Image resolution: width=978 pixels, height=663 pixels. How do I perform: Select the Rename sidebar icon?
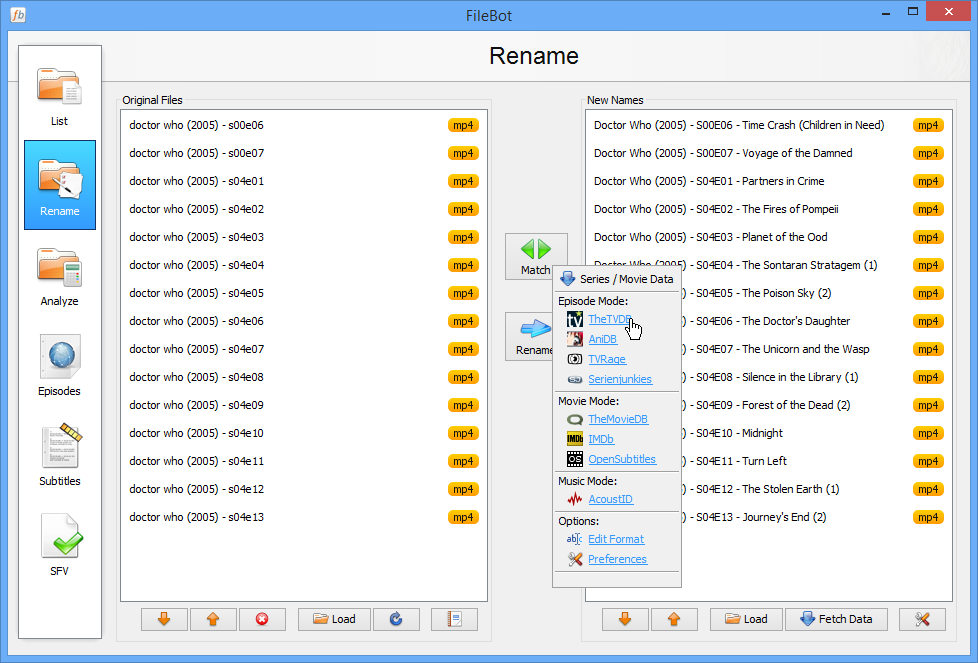[x=59, y=185]
